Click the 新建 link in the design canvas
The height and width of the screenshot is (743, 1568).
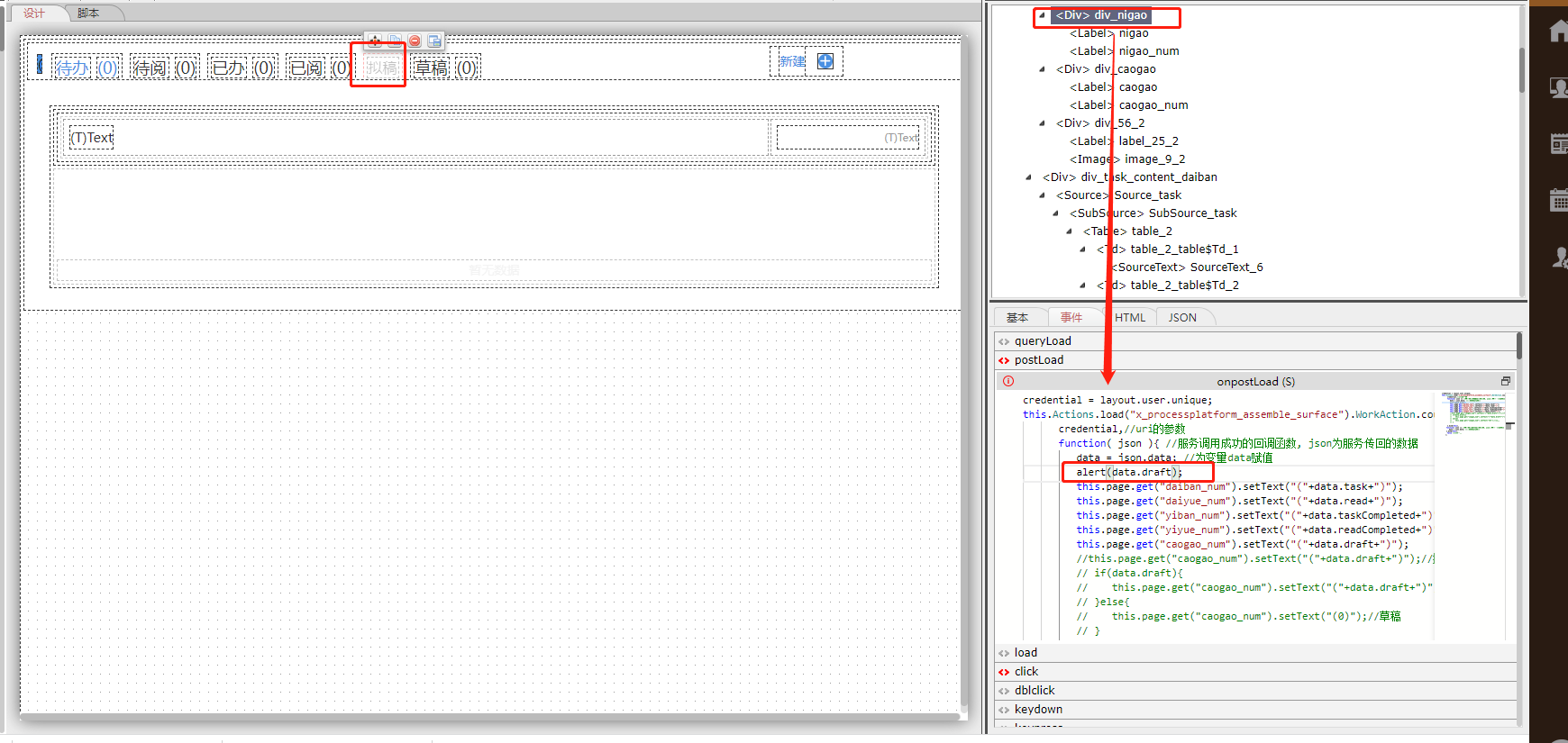tap(792, 61)
